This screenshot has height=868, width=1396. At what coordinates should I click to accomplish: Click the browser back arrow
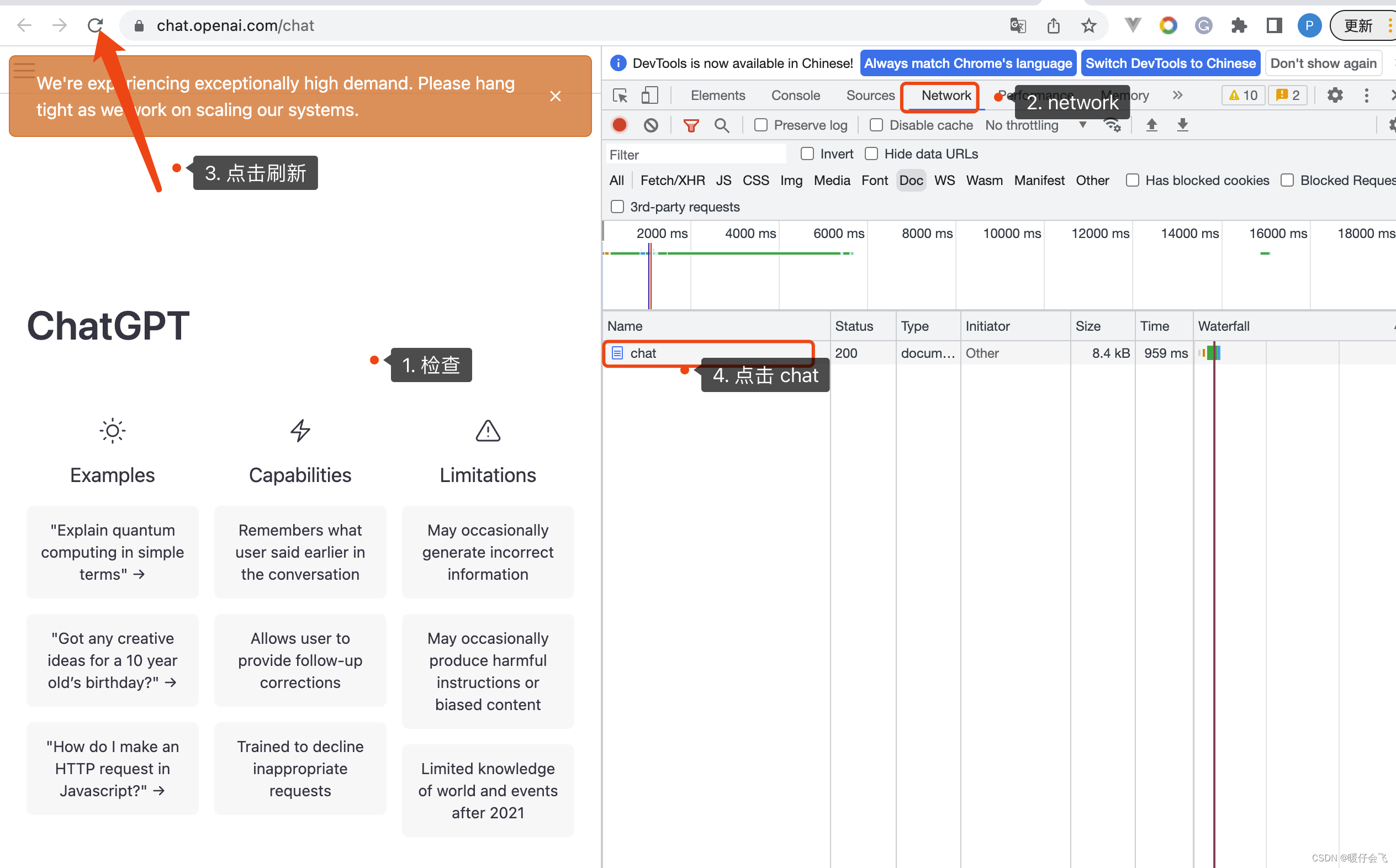tap(25, 25)
